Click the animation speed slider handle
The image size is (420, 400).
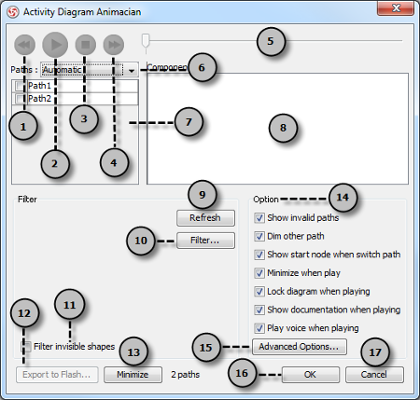[146, 41]
